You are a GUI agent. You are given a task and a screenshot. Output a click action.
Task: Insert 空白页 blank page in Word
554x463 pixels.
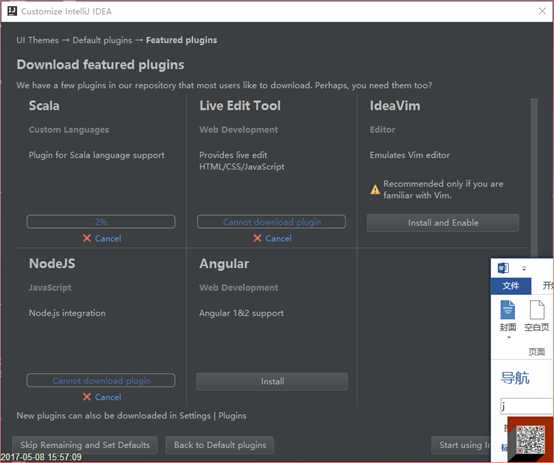[537, 316]
